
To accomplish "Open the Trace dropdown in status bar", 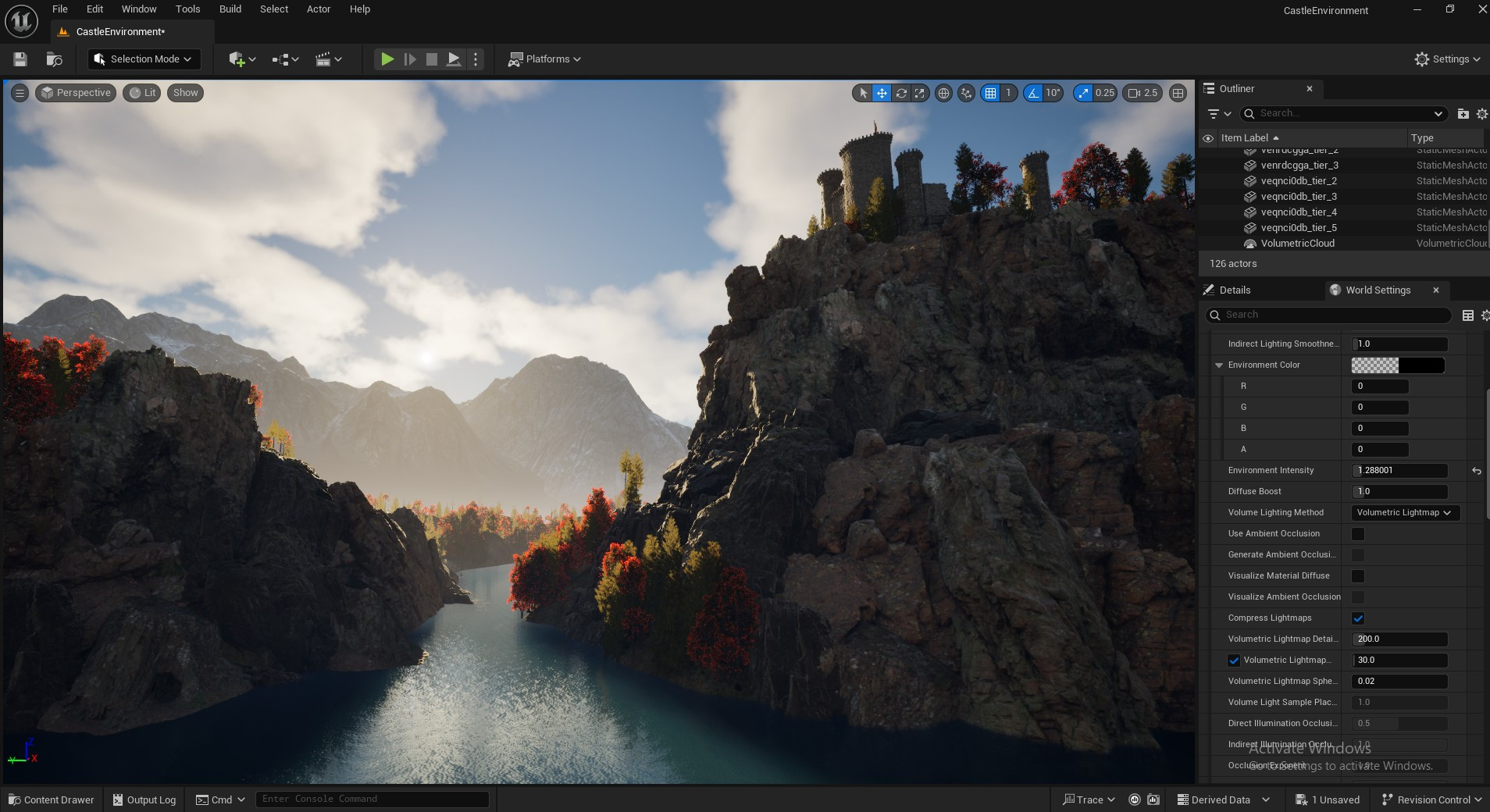I will tap(1089, 800).
